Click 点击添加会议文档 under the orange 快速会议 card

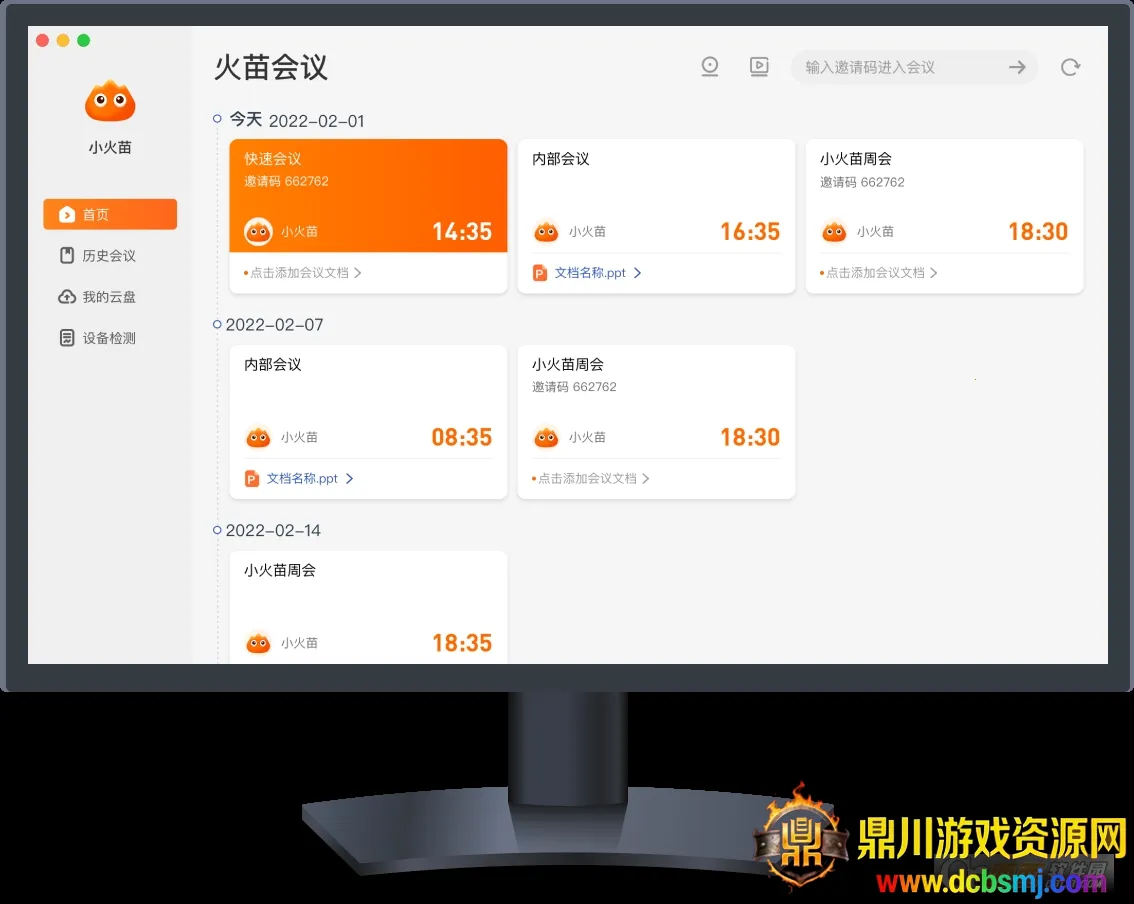pyautogui.click(x=299, y=273)
